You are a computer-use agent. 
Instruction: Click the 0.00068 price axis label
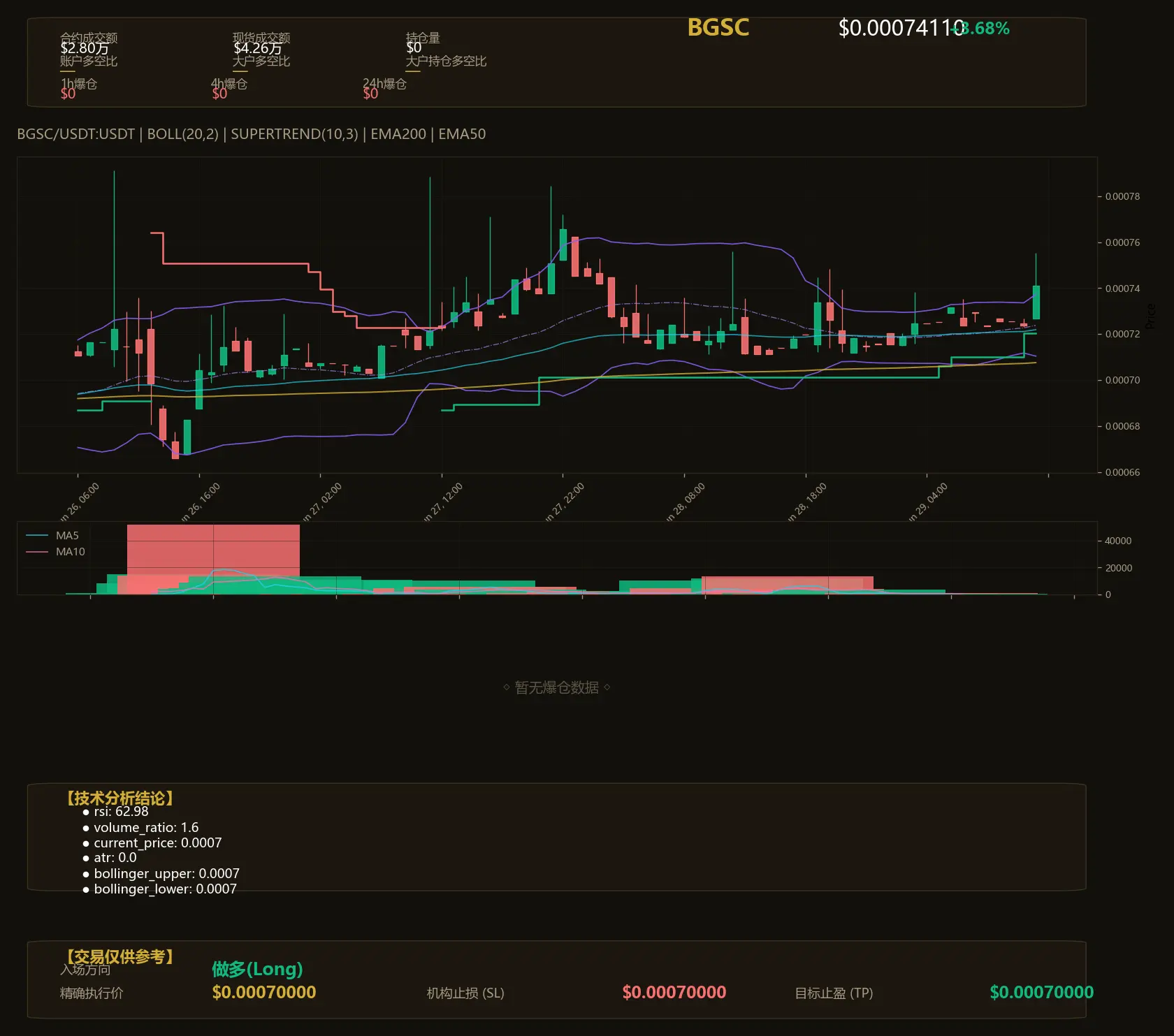coord(1122,426)
